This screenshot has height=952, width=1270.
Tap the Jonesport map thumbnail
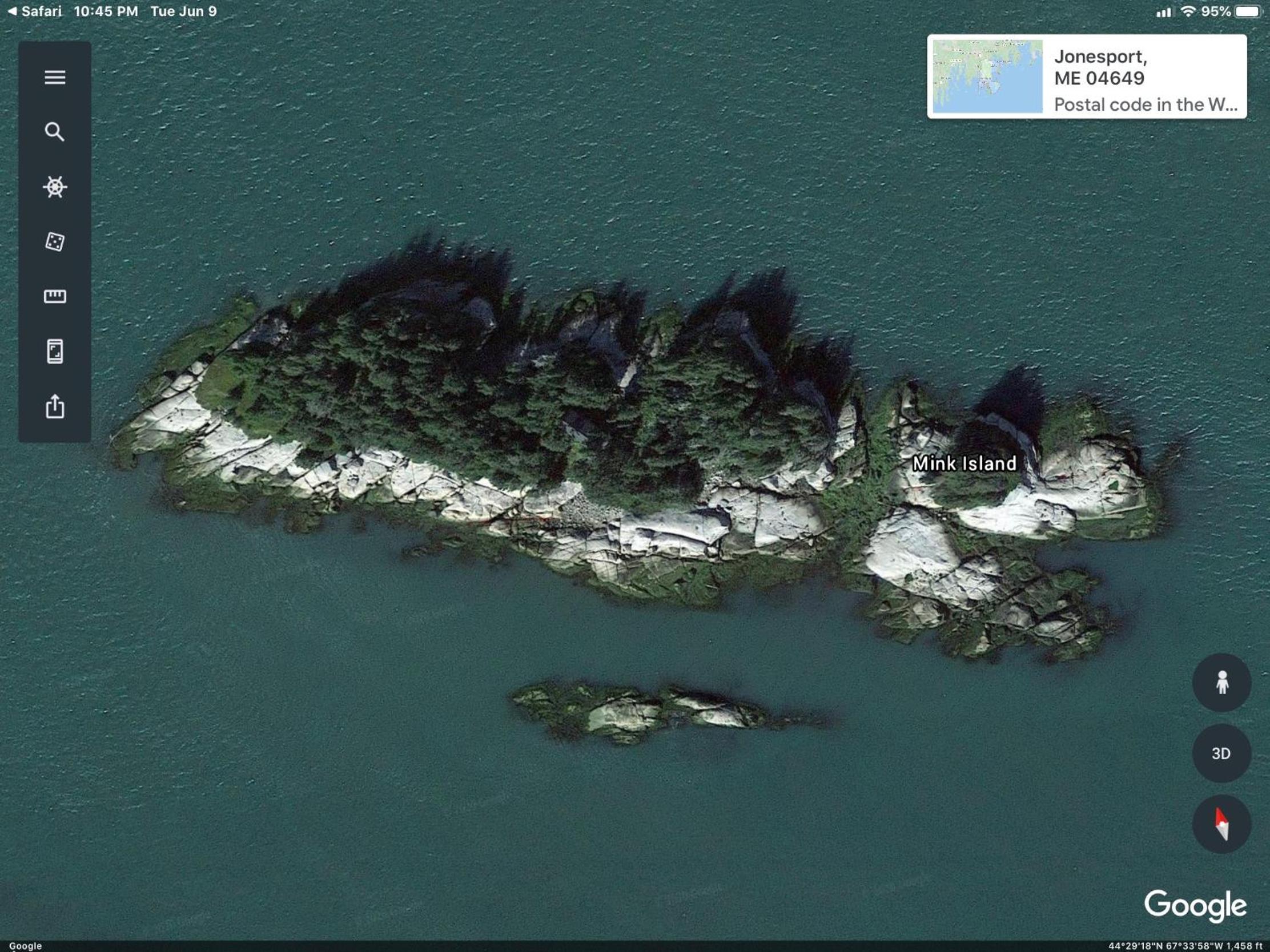(x=987, y=76)
